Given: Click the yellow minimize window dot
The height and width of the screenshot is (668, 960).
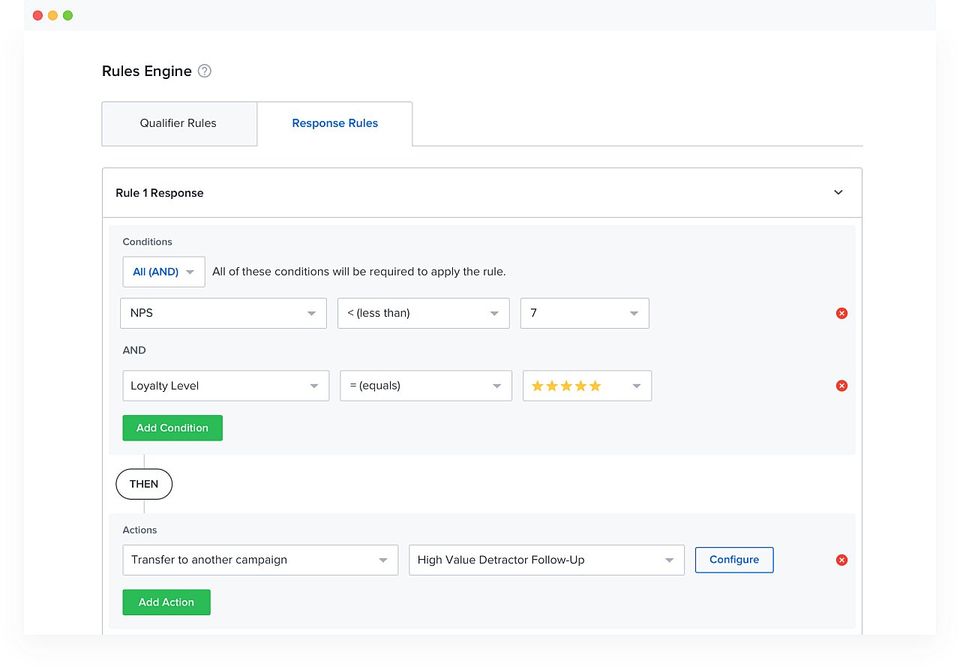Looking at the screenshot, I should click(x=53, y=16).
